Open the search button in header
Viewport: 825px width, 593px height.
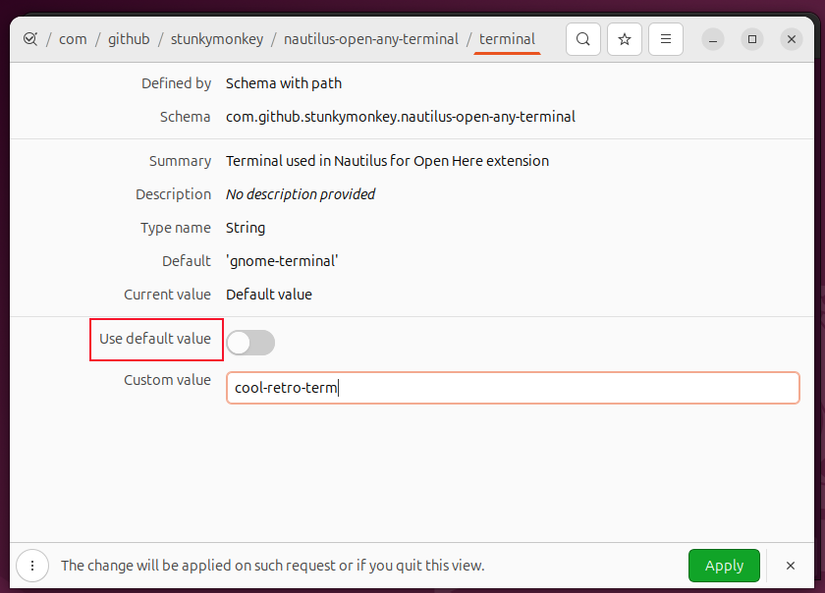pos(583,39)
